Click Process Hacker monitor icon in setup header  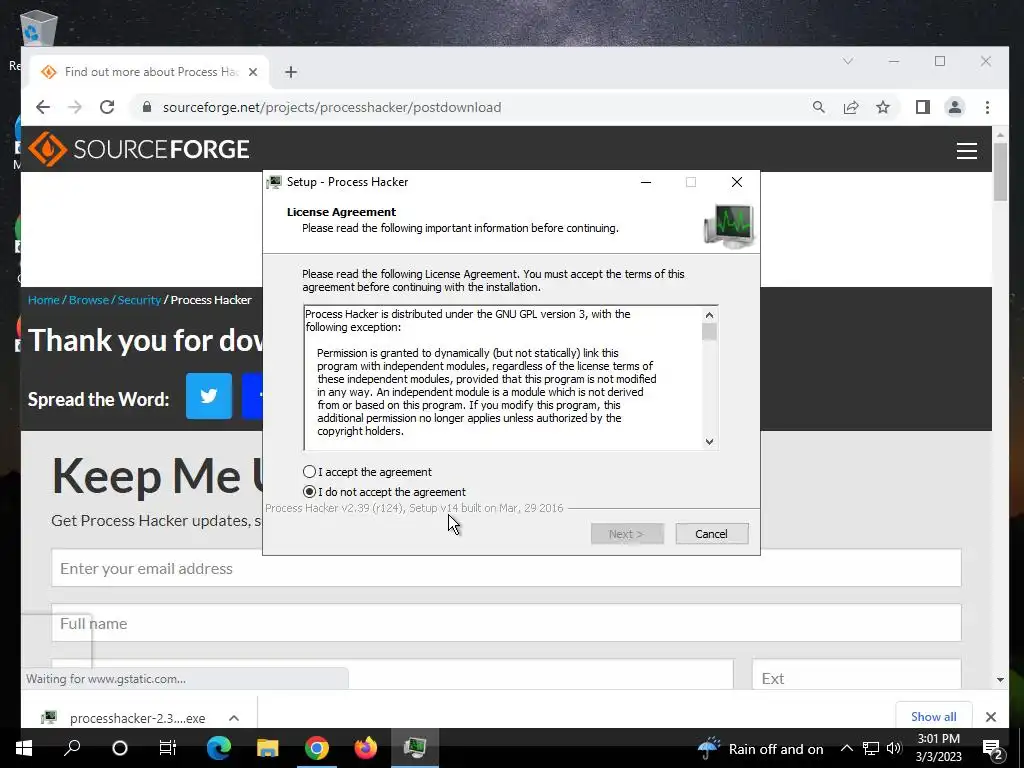[729, 225]
